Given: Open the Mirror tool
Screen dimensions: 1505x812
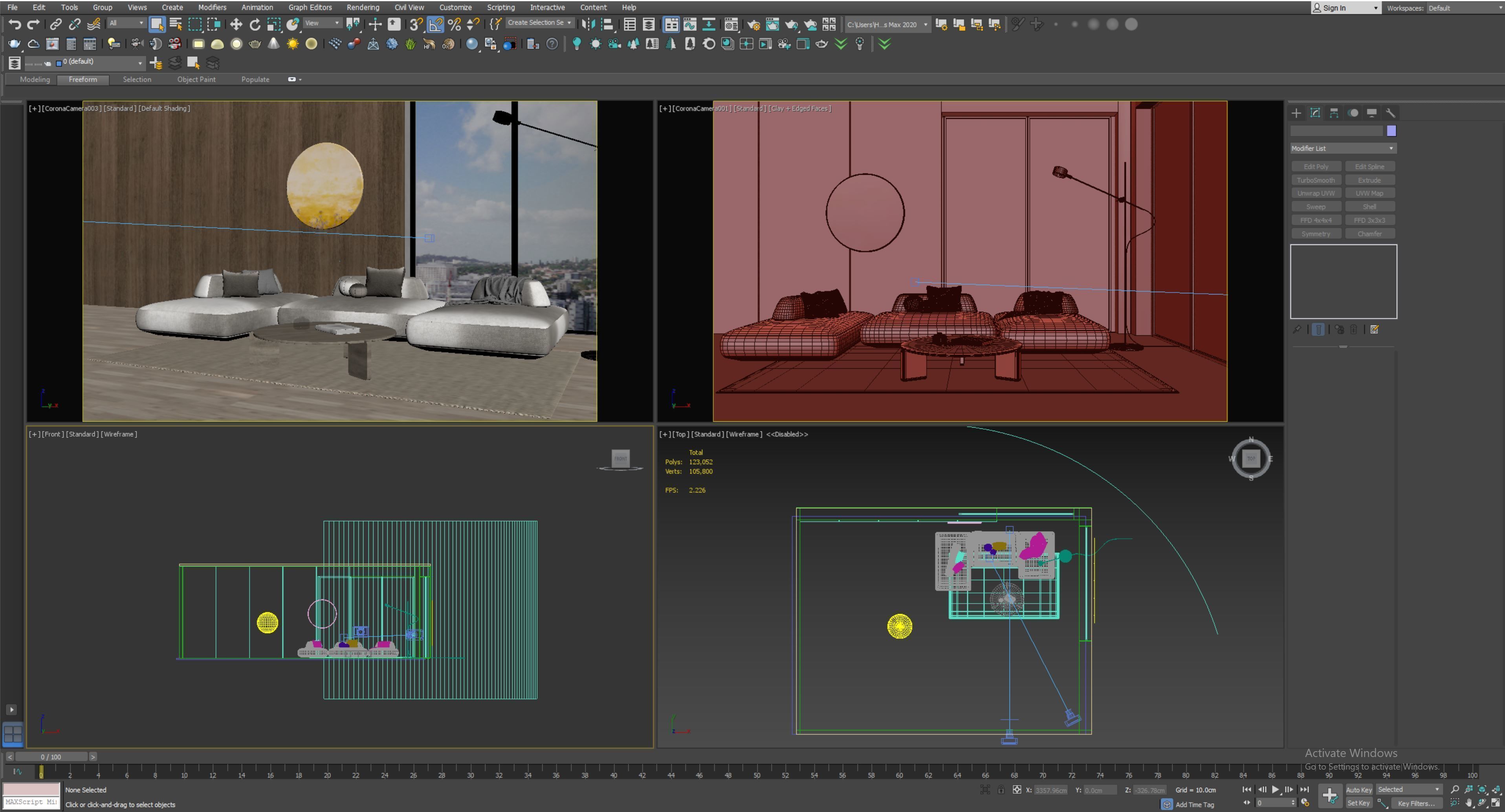Looking at the screenshot, I should [x=588, y=24].
